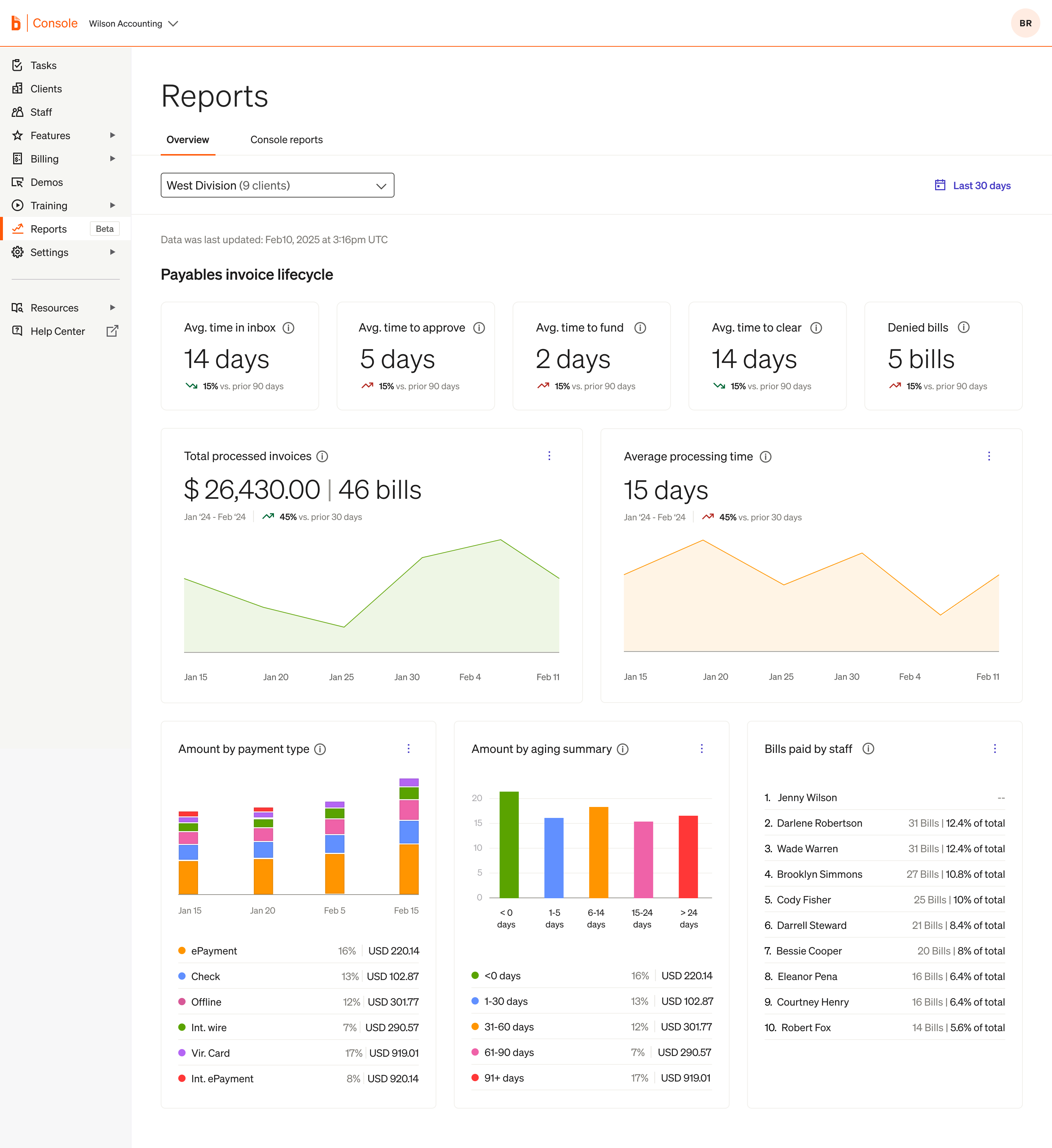The image size is (1052, 1148).
Task: Click the BR user avatar
Action: pos(1025,23)
